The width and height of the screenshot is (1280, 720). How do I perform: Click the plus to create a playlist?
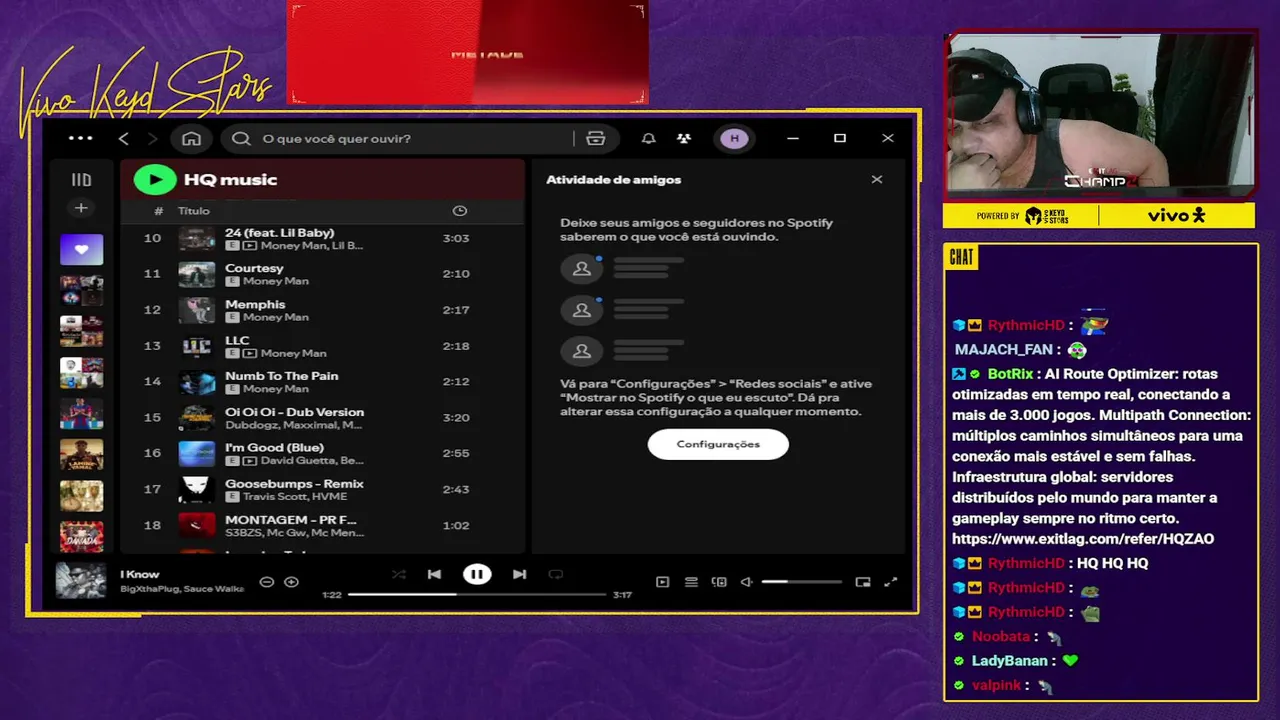tap(81, 208)
